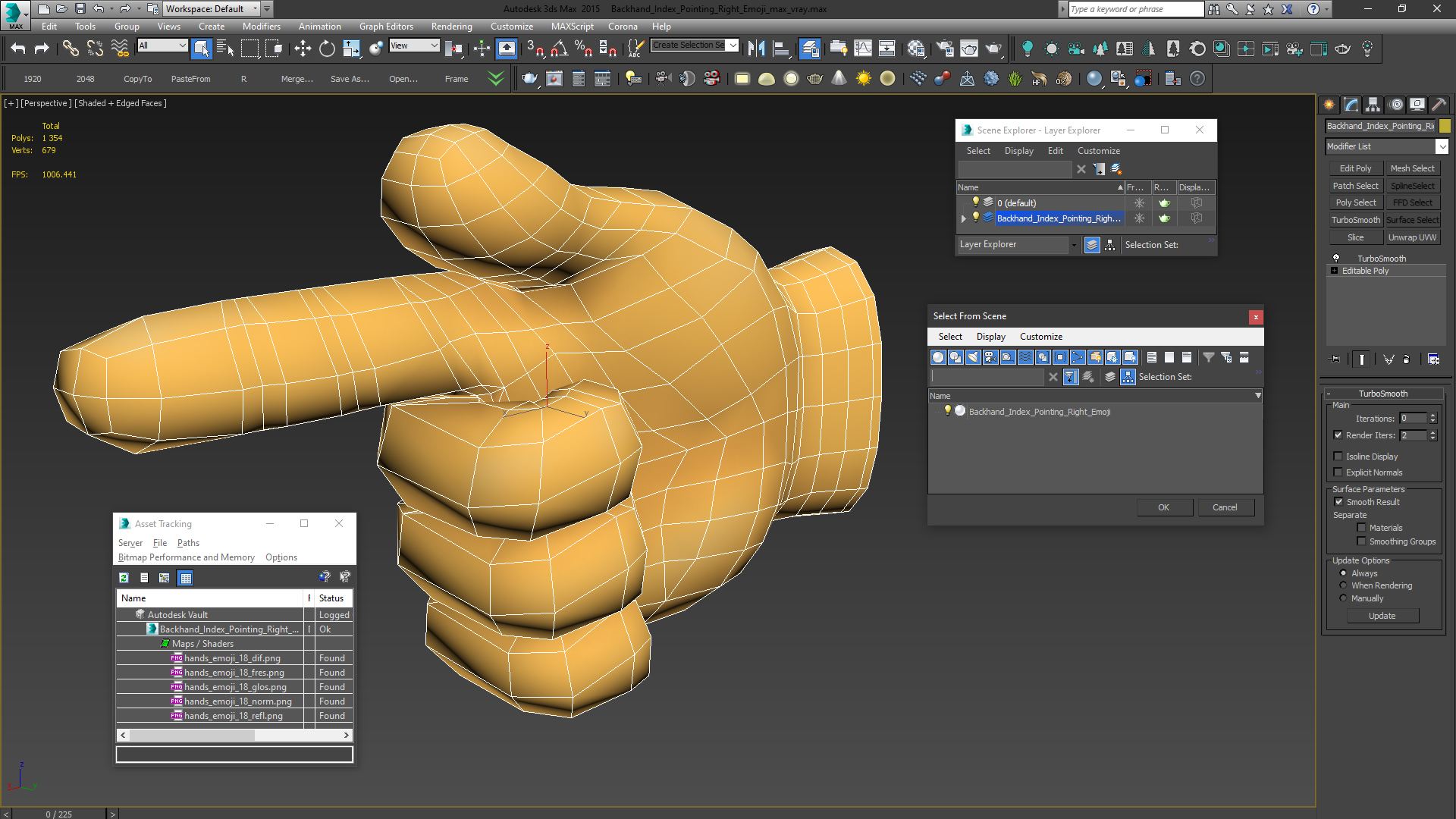Click the Undo arrow icon
Viewport: 1456px width, 819px height.
pyautogui.click(x=17, y=49)
